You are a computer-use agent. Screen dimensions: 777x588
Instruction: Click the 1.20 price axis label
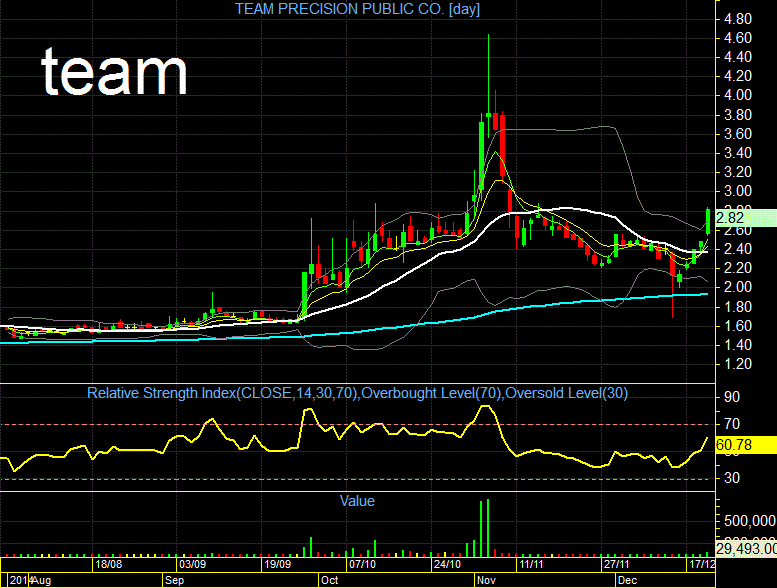click(738, 364)
